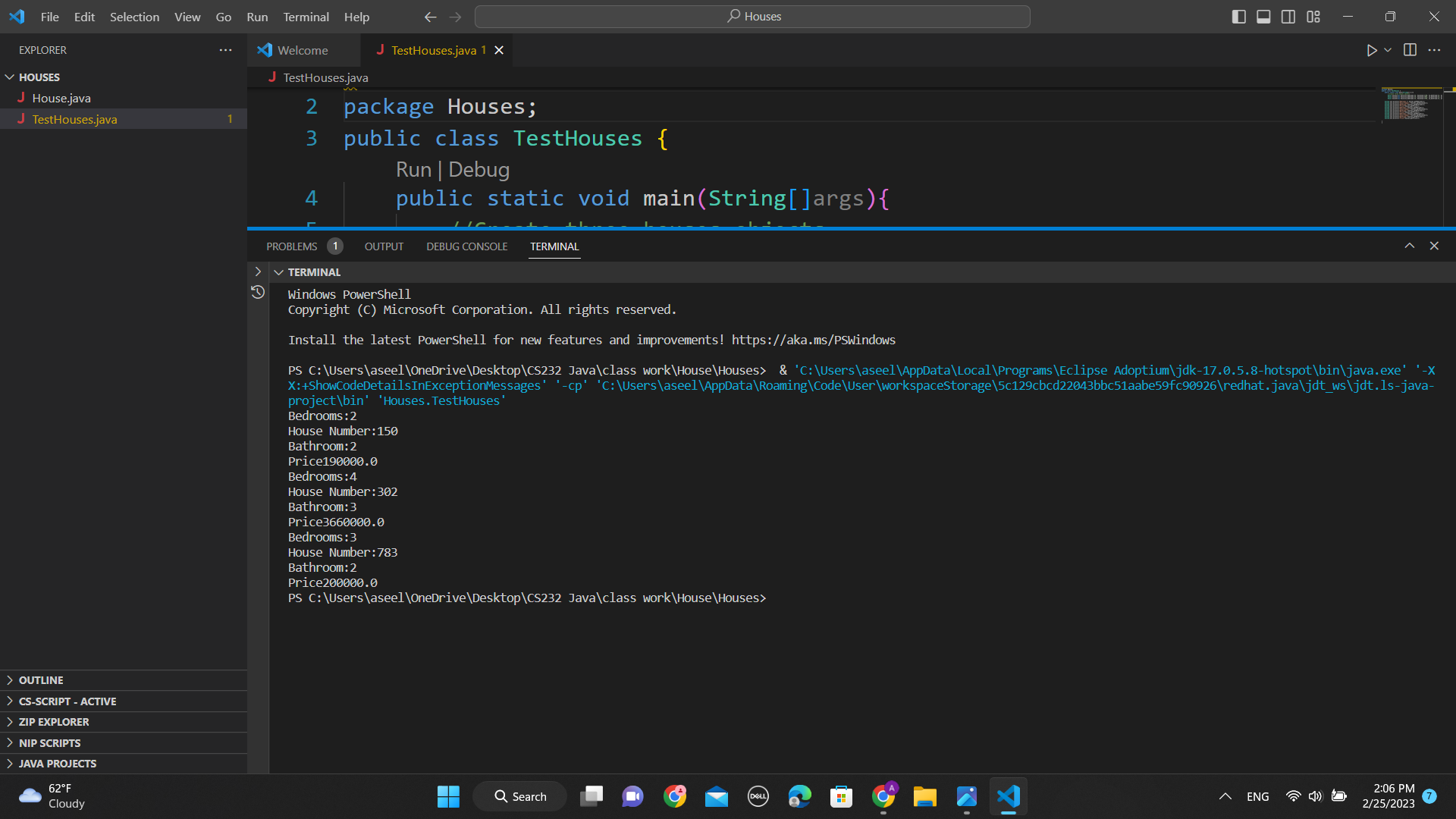Click the Houses command center search box
Screen dimensions: 1456x819
click(x=752, y=17)
